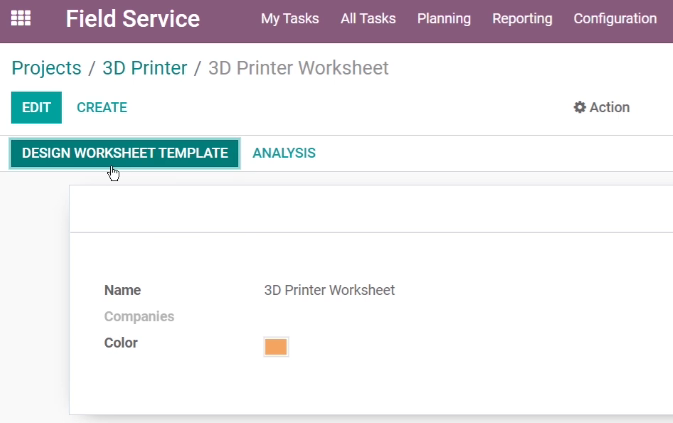Click the CREATE button
The image size is (673, 423).
tap(102, 107)
